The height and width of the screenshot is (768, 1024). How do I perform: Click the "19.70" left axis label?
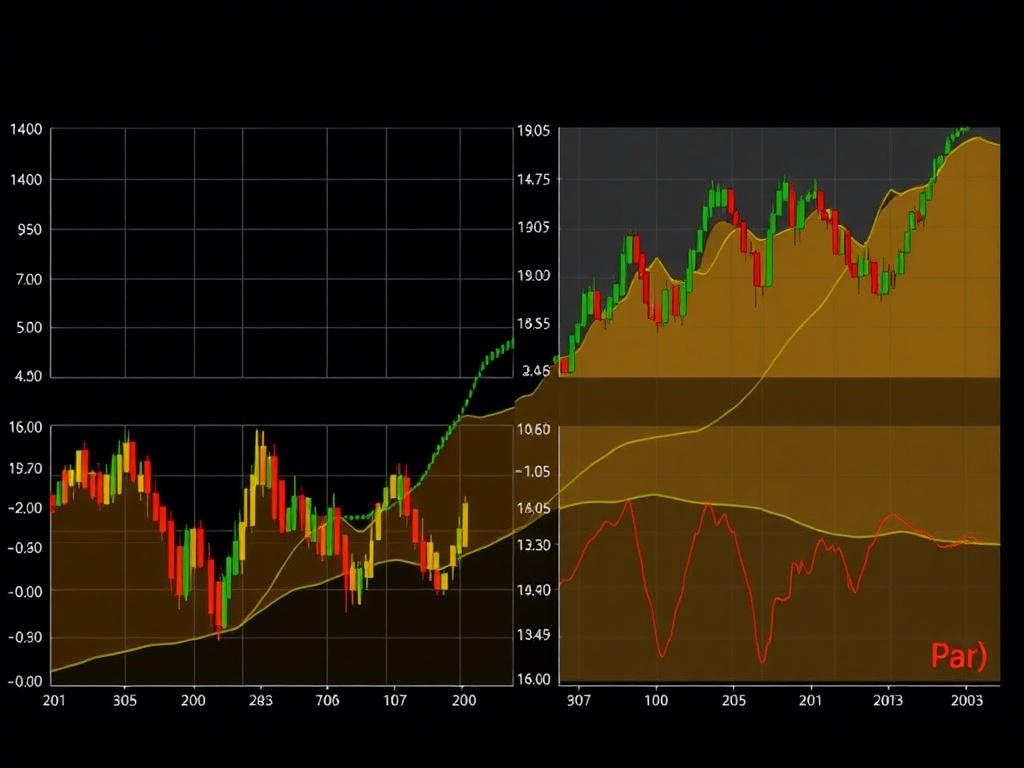click(x=25, y=468)
